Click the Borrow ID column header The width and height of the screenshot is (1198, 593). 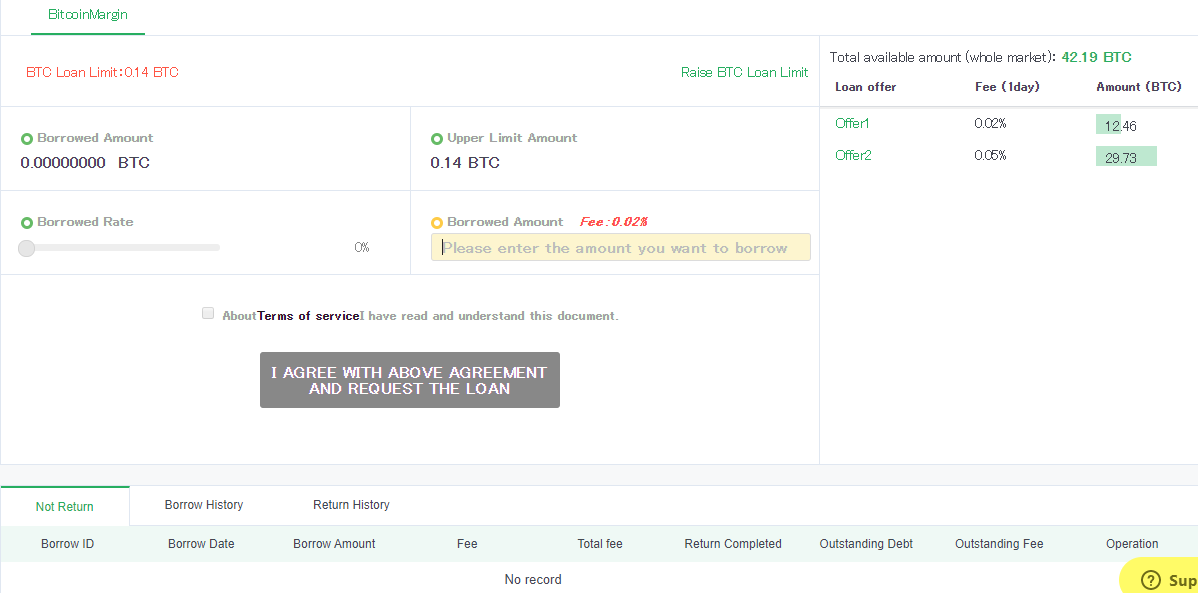tap(68, 544)
